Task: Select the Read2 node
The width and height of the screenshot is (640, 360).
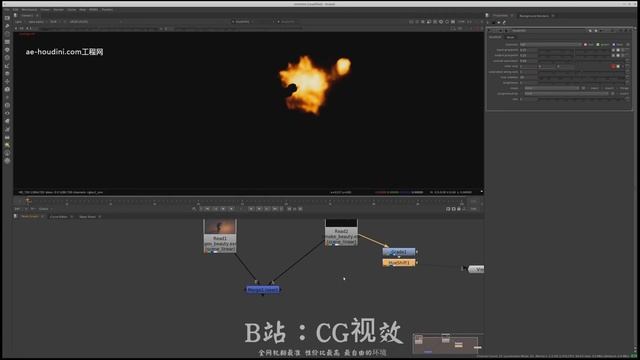Action: [341, 232]
